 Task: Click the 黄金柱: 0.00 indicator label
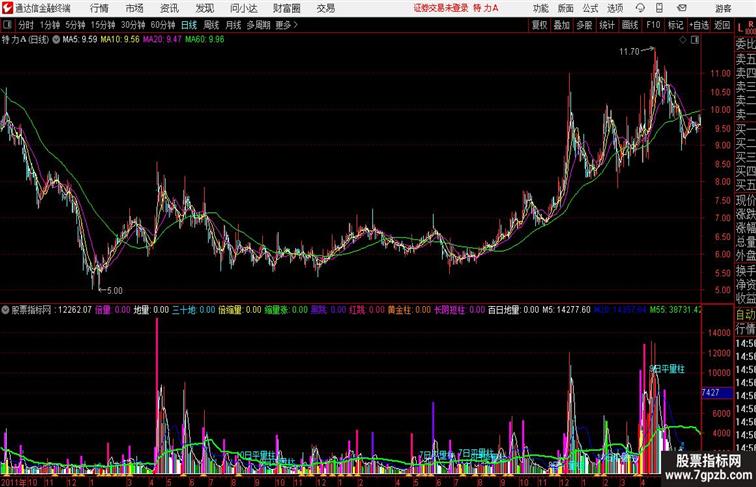point(410,310)
